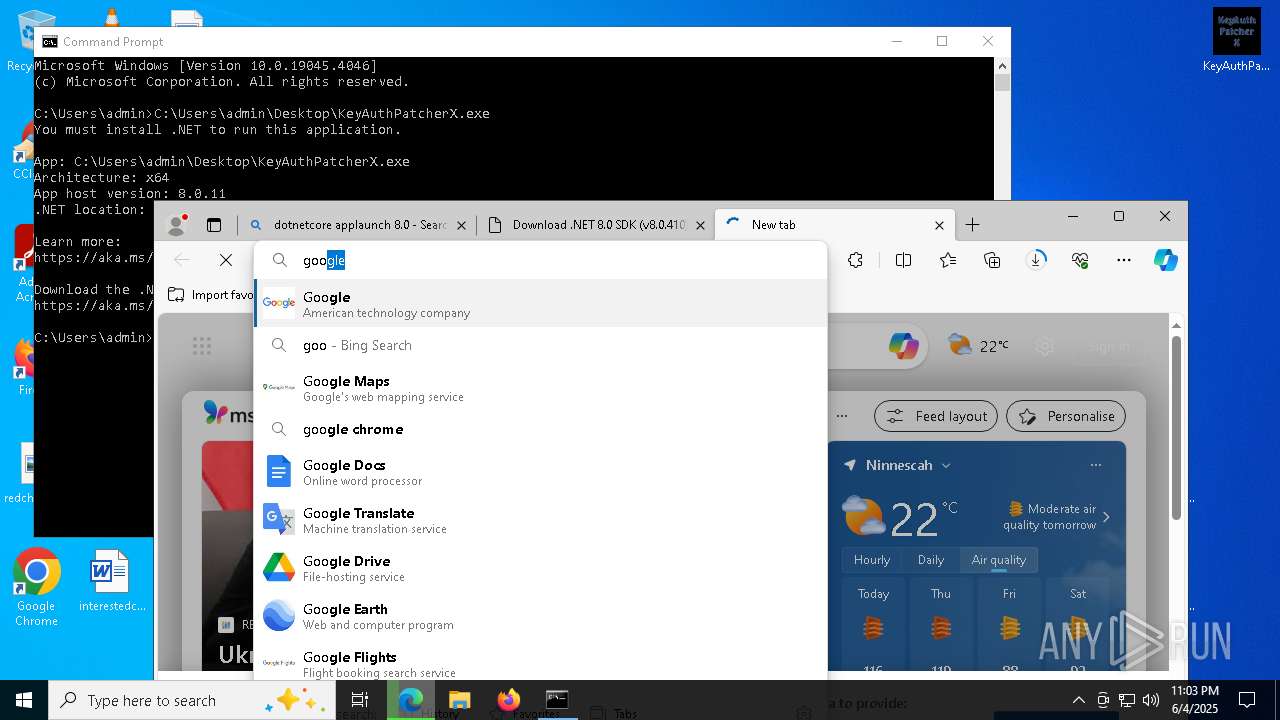This screenshot has height=720, width=1280.
Task: Click the taskbar search box
Action: point(192,700)
